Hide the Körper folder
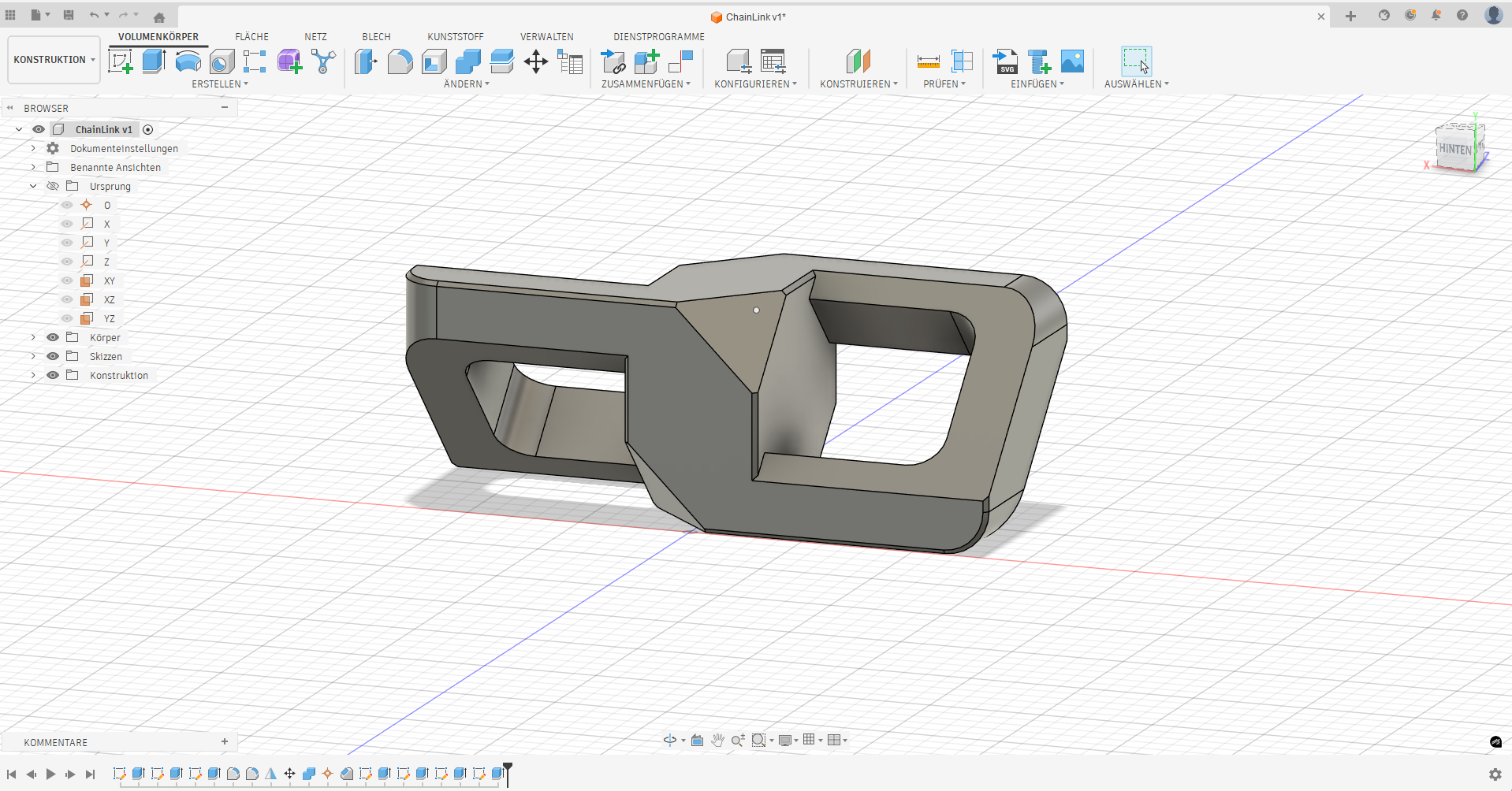Screen dimensions: 1512x791 [53, 337]
